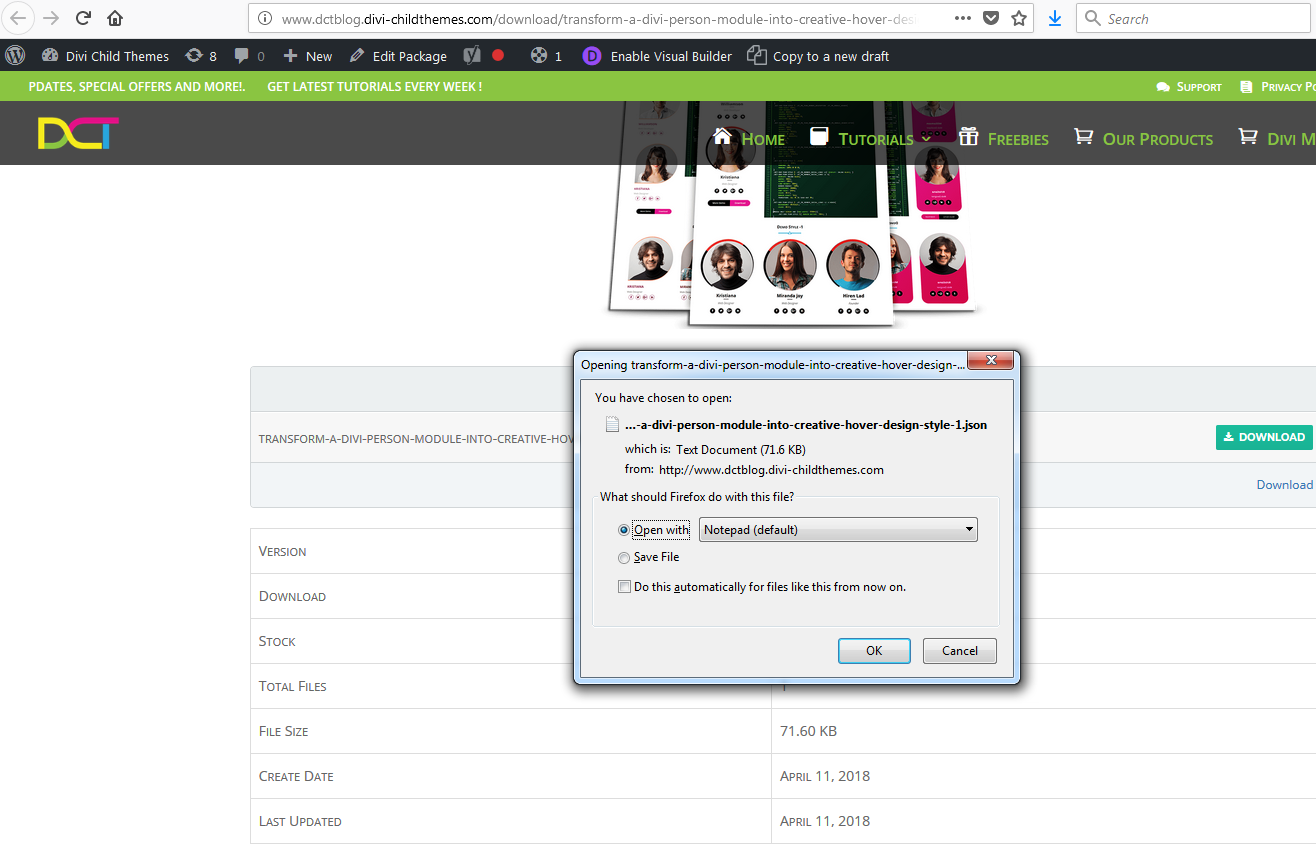This screenshot has width=1316, height=865.
Task: Open the Notepad (default) application dropdown
Action: pyautogui.click(x=837, y=530)
